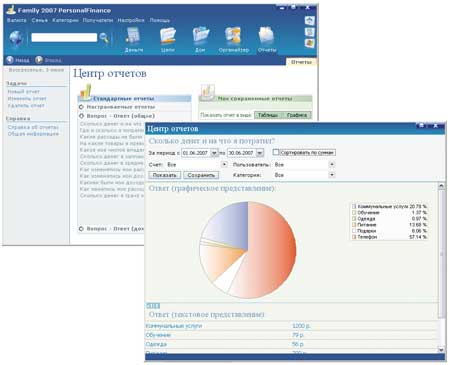This screenshot has height=365, width=450.
Task: Open the start date 01.06.2007 dropdown arrow
Action: 214,153
